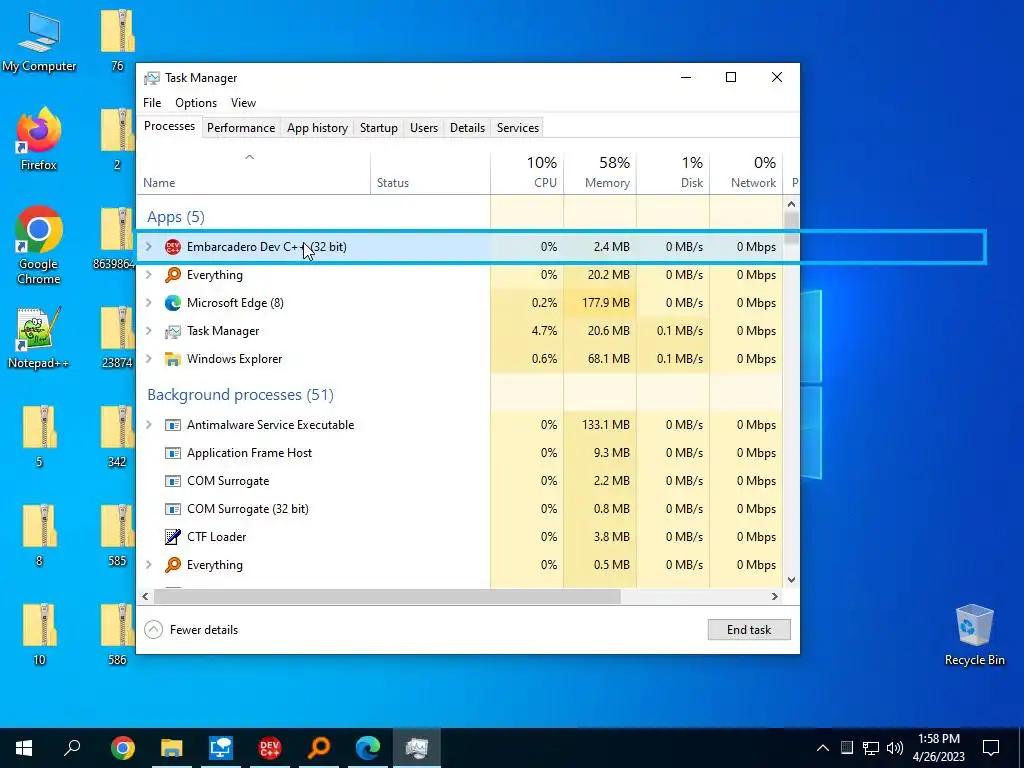1024x768 pixels.
Task: Click the Microsoft Edge process icon
Action: pos(172,303)
